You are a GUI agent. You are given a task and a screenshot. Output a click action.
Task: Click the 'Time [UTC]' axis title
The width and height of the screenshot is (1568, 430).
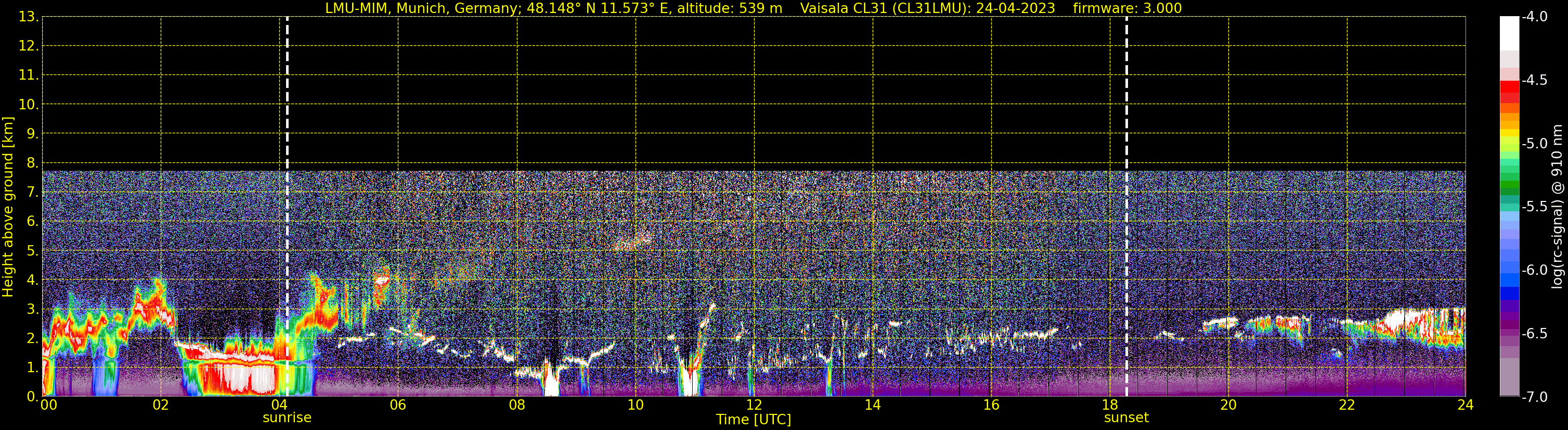tap(754, 420)
